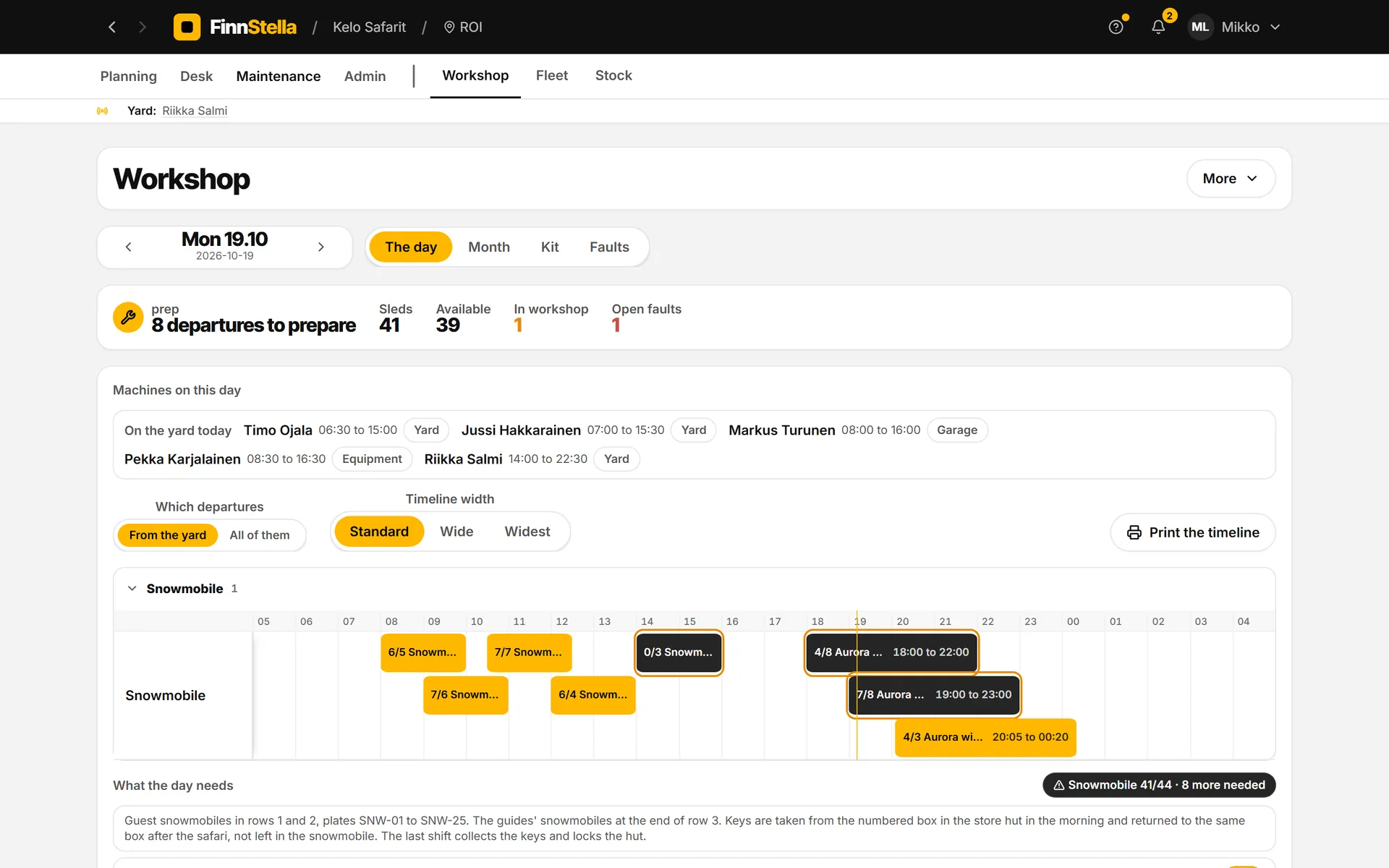Open the help question mark icon

[x=1116, y=27]
